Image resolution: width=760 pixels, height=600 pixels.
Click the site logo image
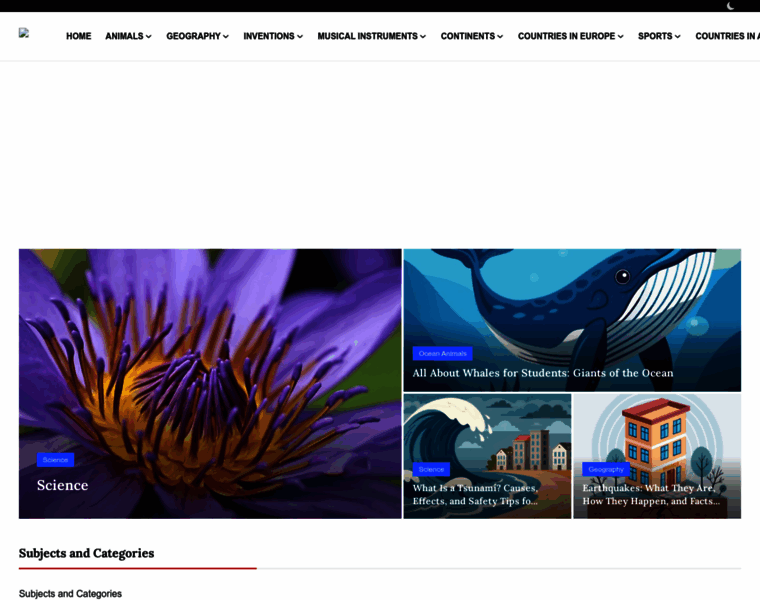point(24,33)
